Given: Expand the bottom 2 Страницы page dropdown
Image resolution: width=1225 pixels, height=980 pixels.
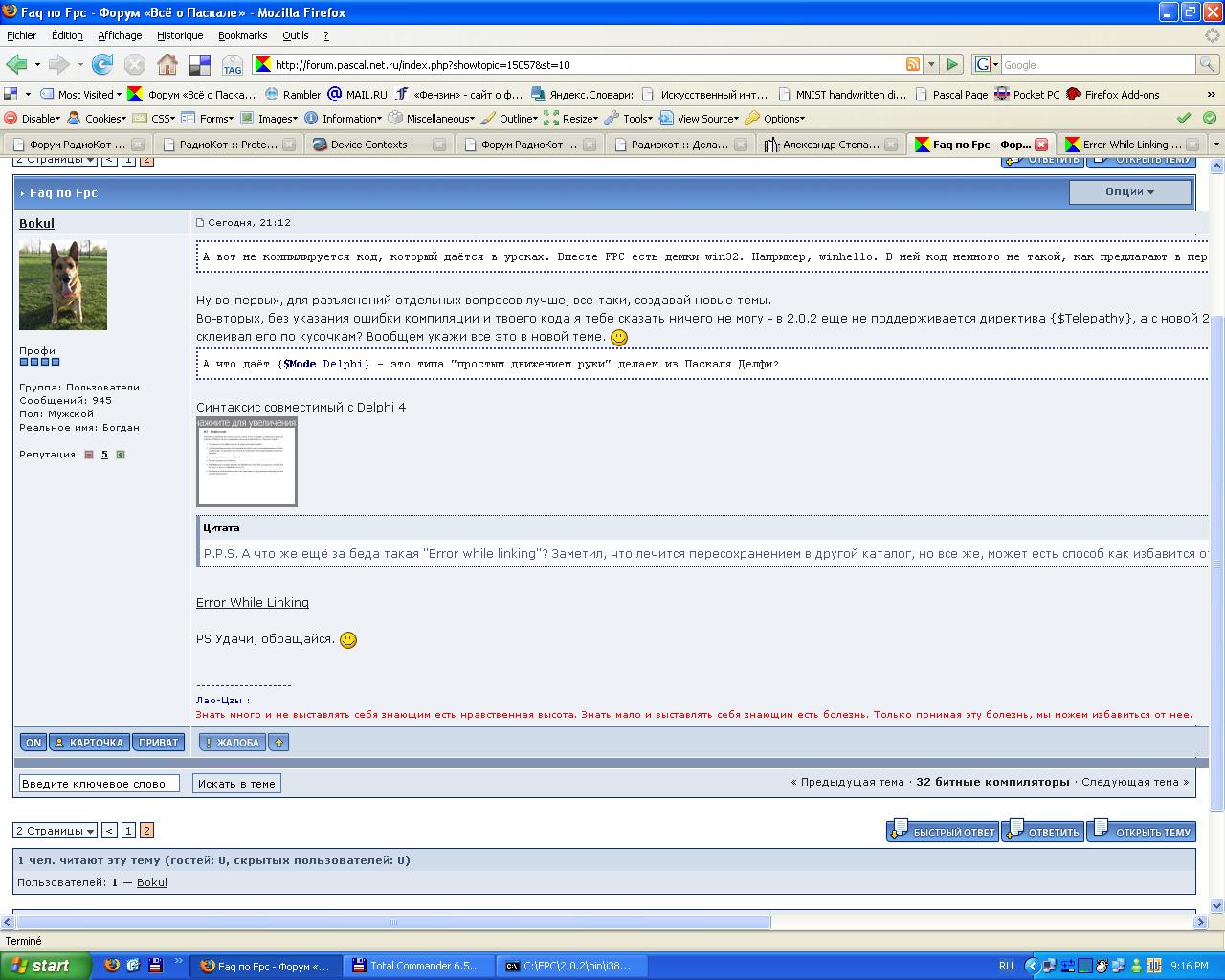Looking at the screenshot, I should coord(55,831).
